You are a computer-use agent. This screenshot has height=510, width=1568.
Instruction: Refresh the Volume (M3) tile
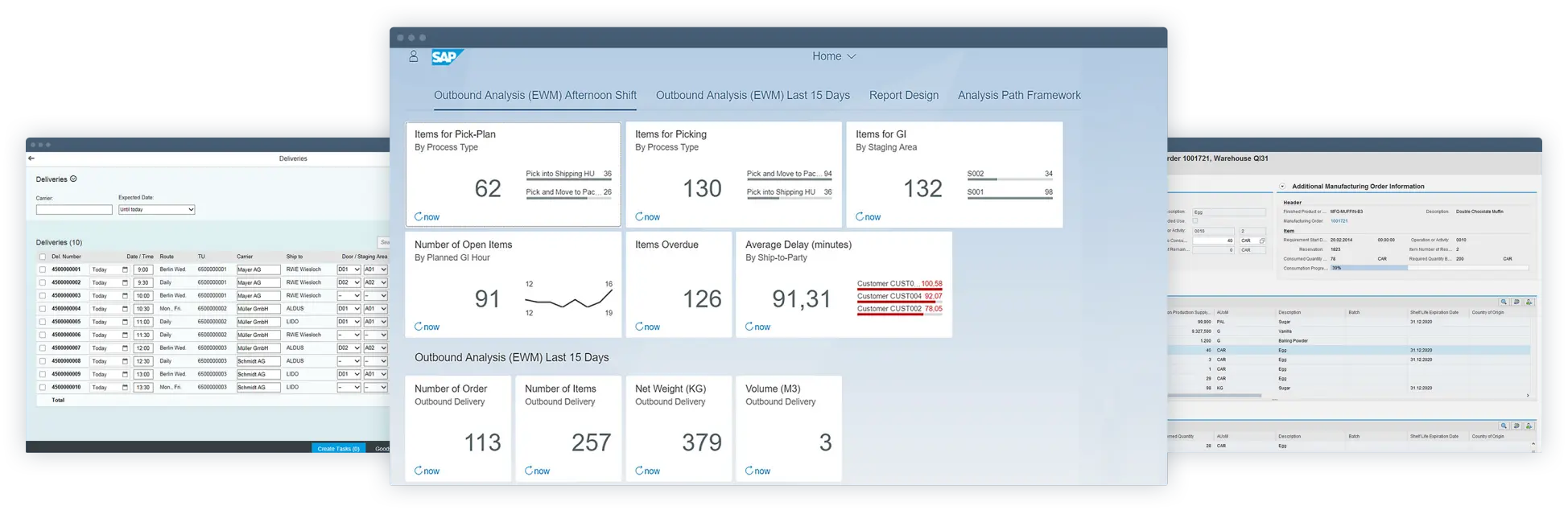point(757,471)
